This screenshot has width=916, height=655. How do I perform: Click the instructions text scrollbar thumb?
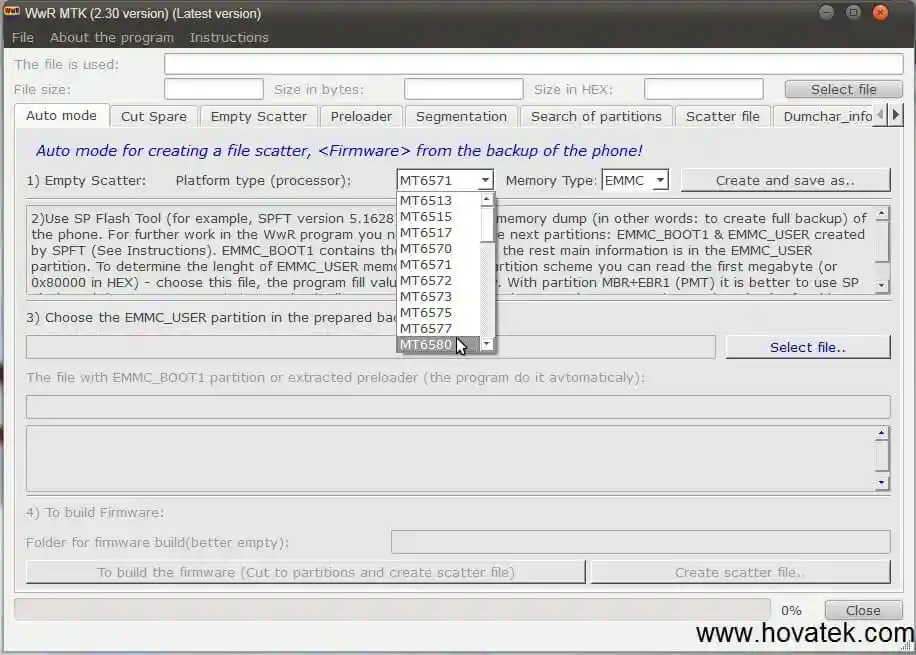coord(882,241)
